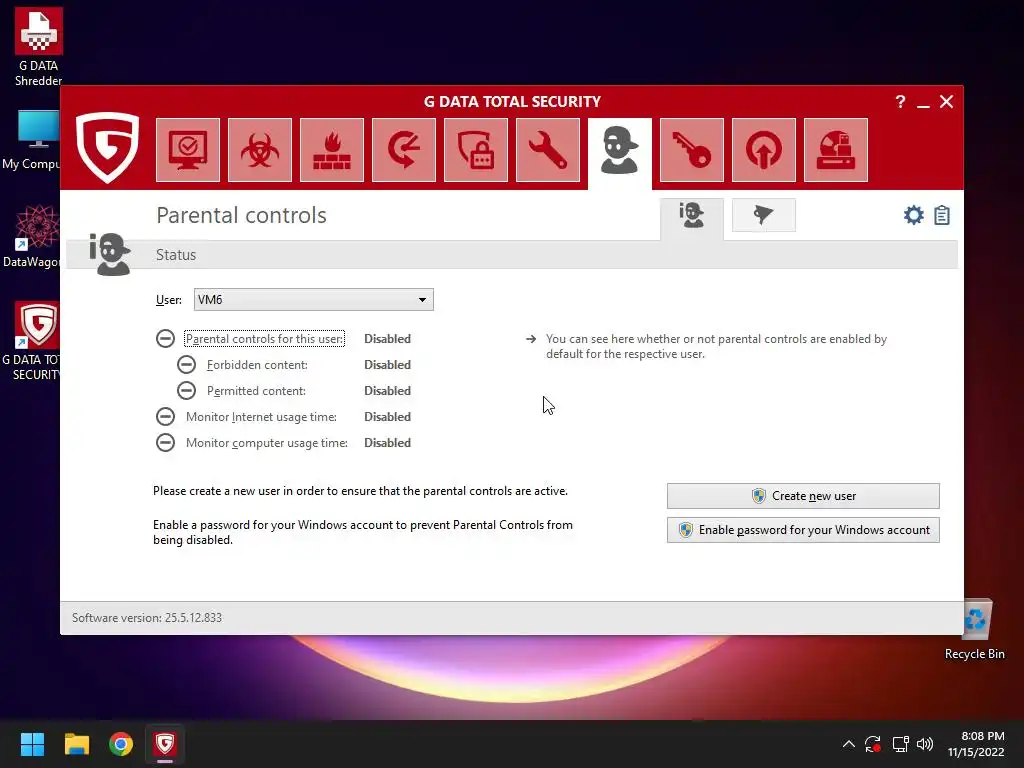Open the DataWagon desktop shortcut
Image resolution: width=1024 pixels, height=768 pixels.
pyautogui.click(x=33, y=237)
